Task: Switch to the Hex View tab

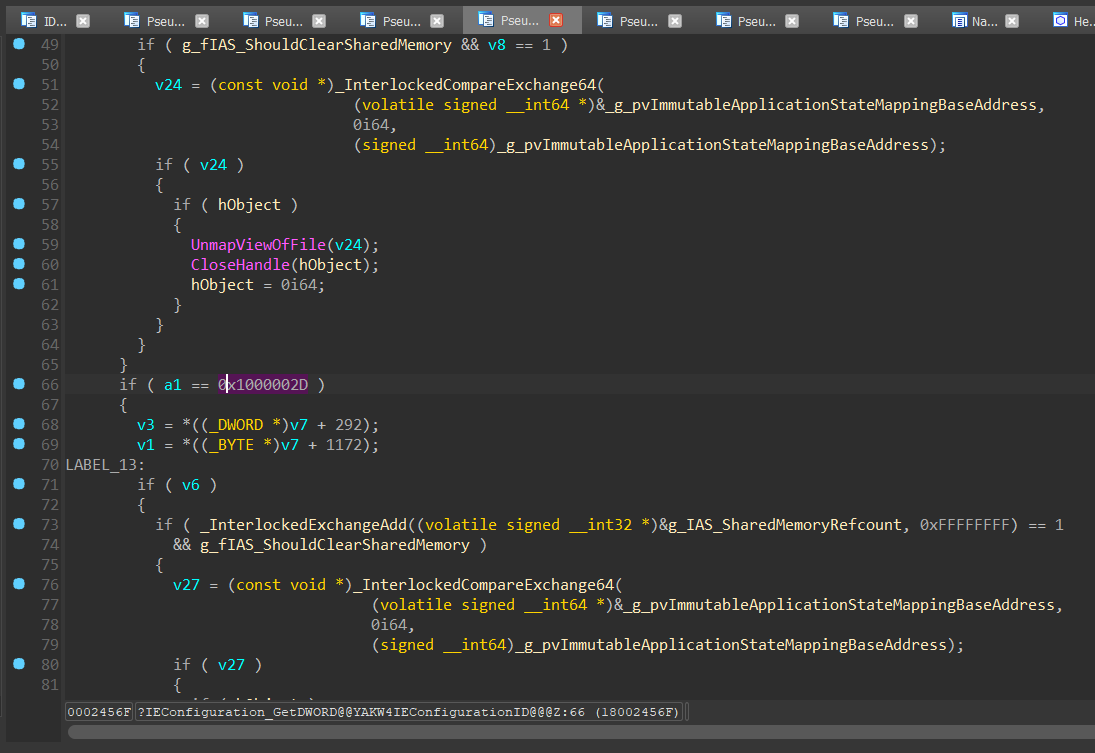Action: coord(1082,20)
